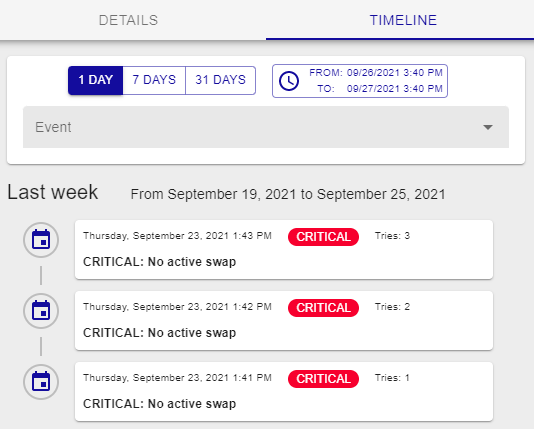Click calendar icon for 1:41 PM event
The height and width of the screenshot is (429, 534).
click(x=41, y=382)
